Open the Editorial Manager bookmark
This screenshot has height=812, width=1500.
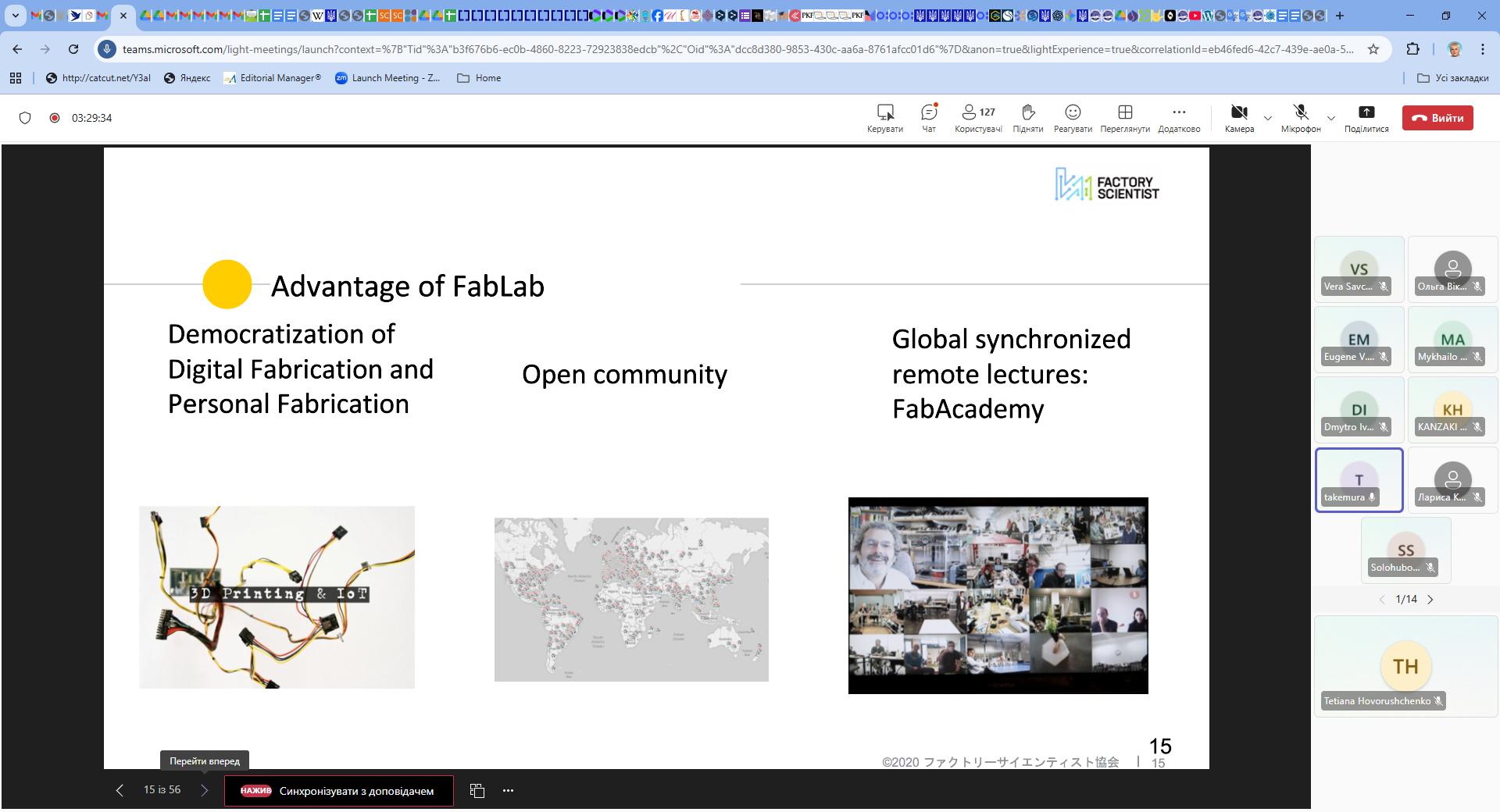click(x=272, y=78)
